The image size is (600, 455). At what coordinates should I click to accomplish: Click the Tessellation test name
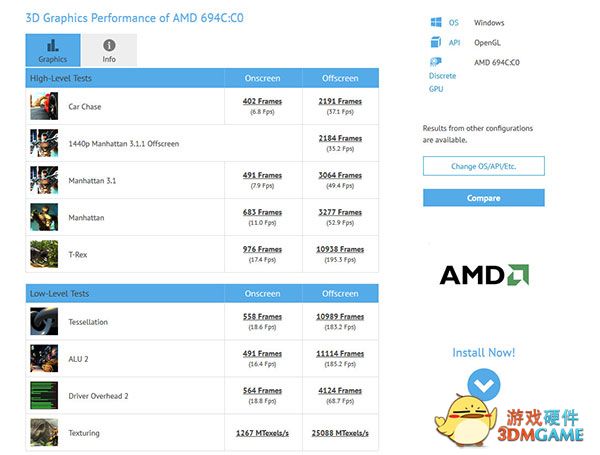click(x=88, y=322)
